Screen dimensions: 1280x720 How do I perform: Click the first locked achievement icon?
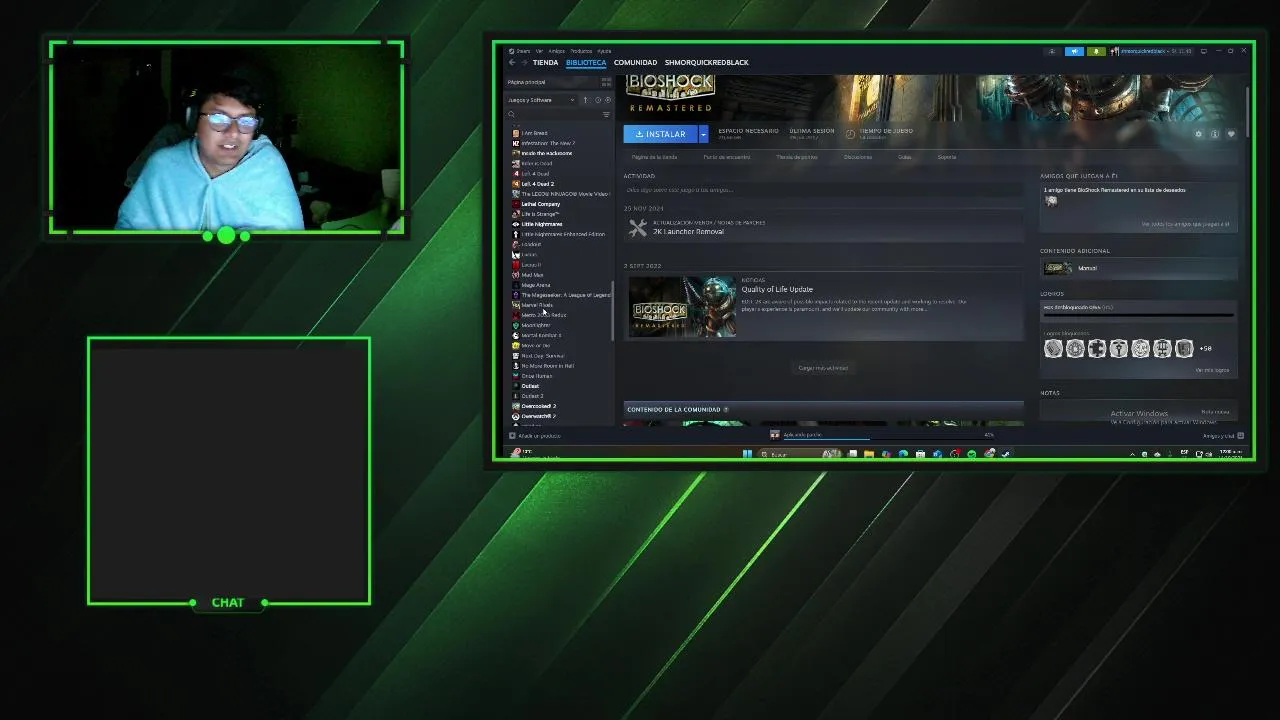pos(1053,348)
